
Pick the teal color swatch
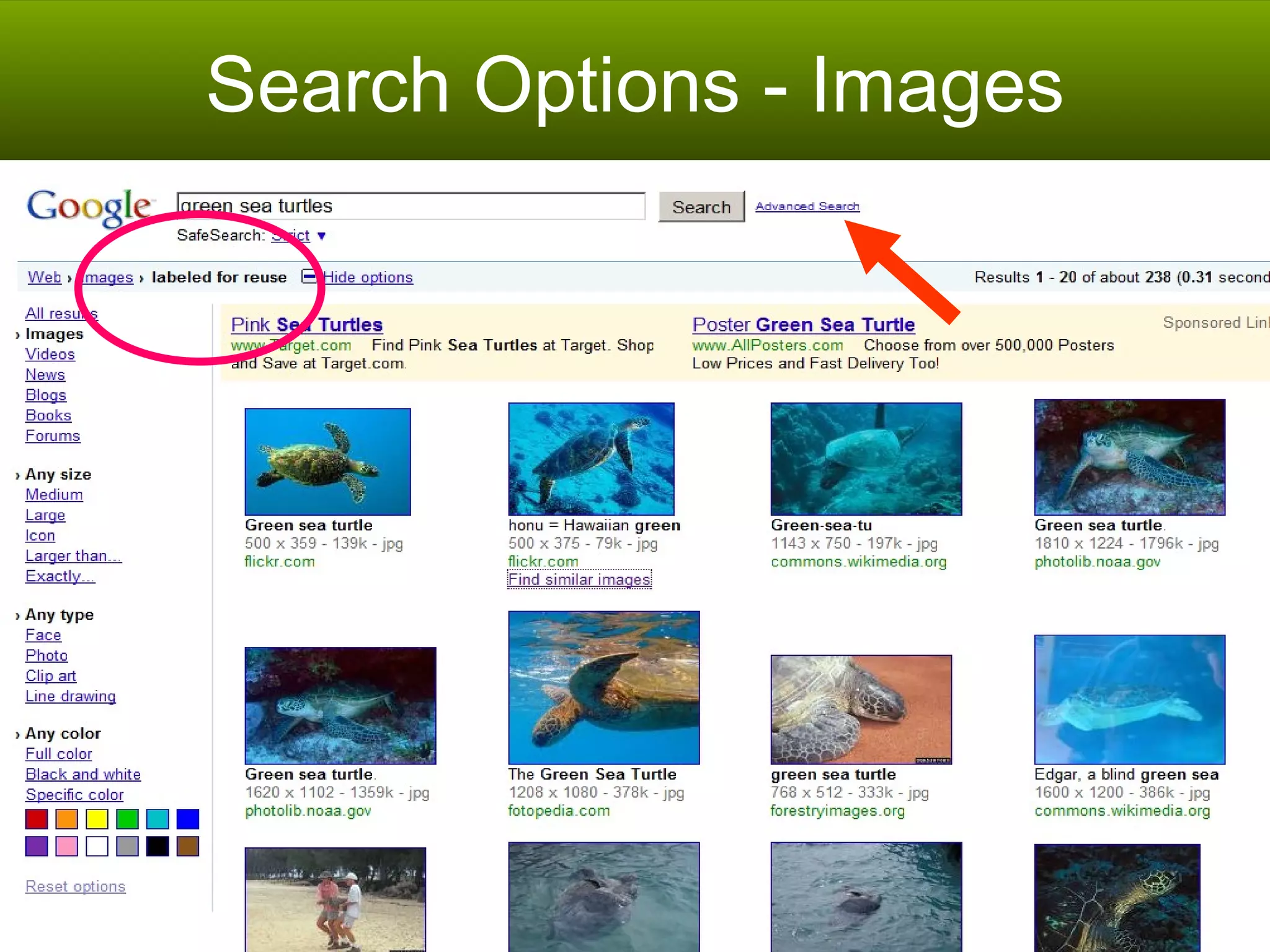tap(158, 819)
